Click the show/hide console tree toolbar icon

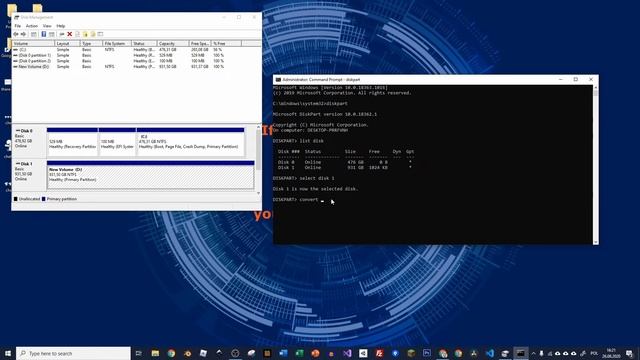click(x=34, y=34)
